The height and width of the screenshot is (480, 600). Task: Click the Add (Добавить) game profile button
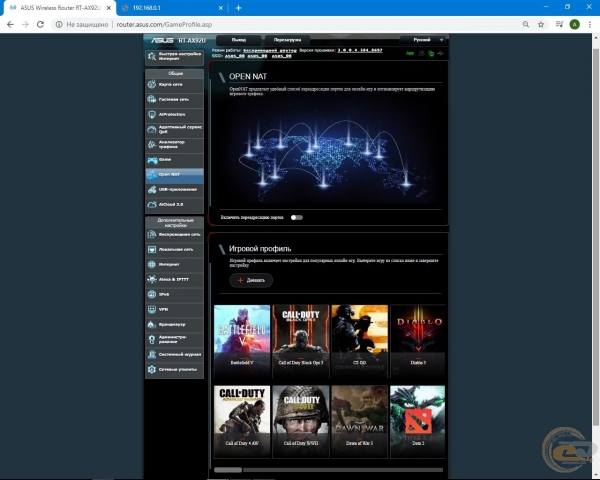251,280
